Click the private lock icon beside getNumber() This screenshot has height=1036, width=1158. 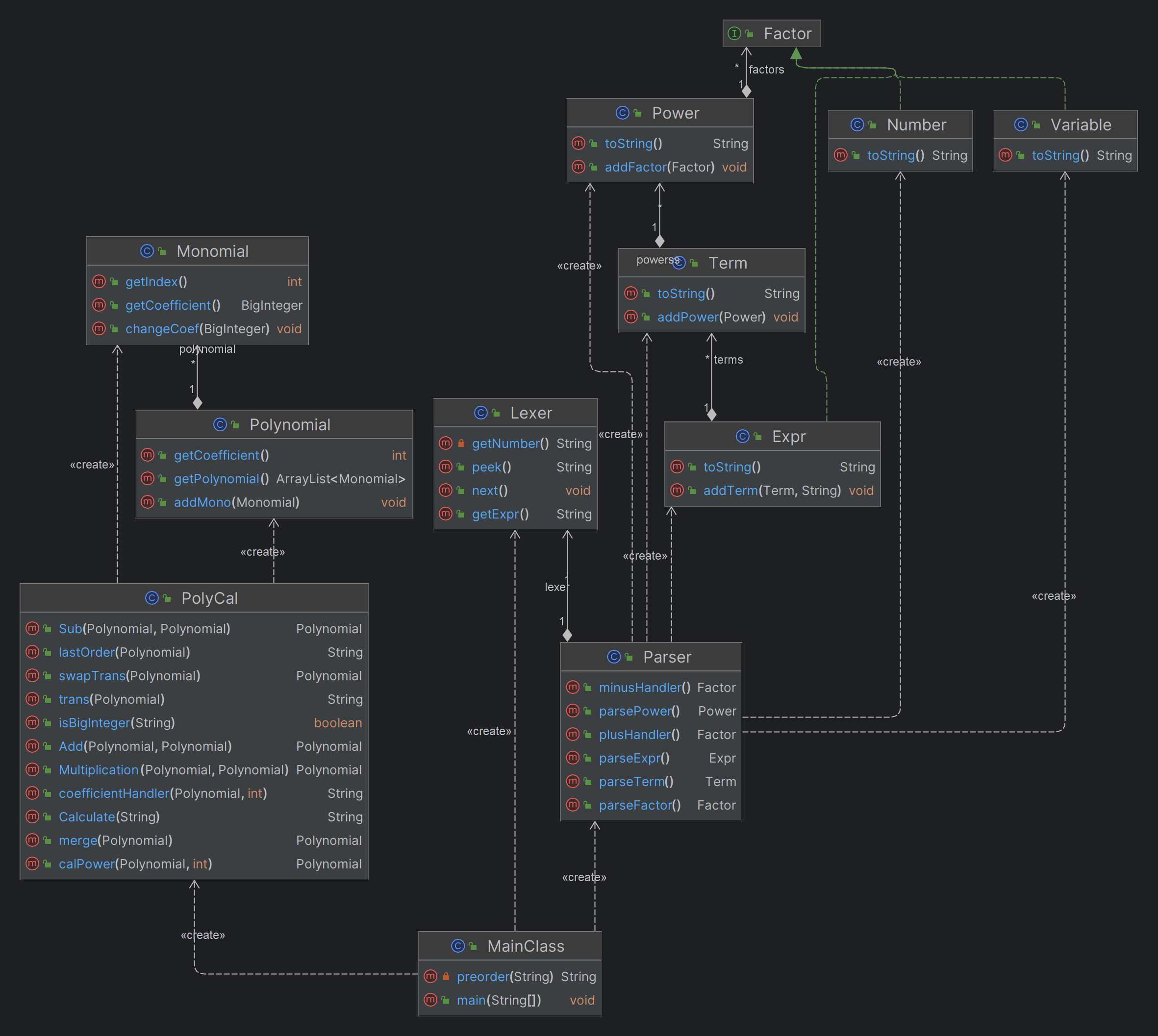[461, 443]
